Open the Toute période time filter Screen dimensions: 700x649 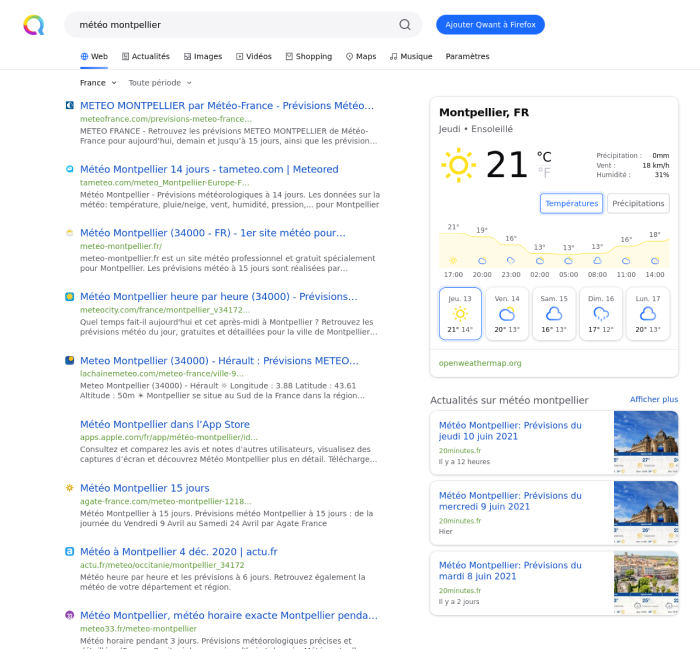click(160, 83)
